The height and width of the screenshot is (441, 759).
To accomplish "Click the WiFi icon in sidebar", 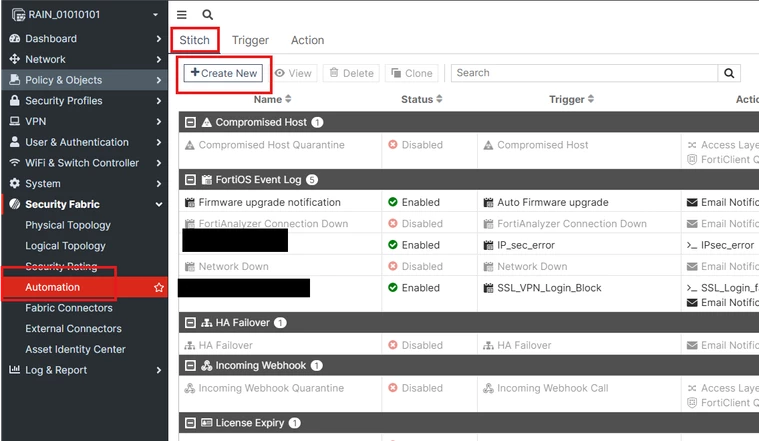I will click(15, 163).
